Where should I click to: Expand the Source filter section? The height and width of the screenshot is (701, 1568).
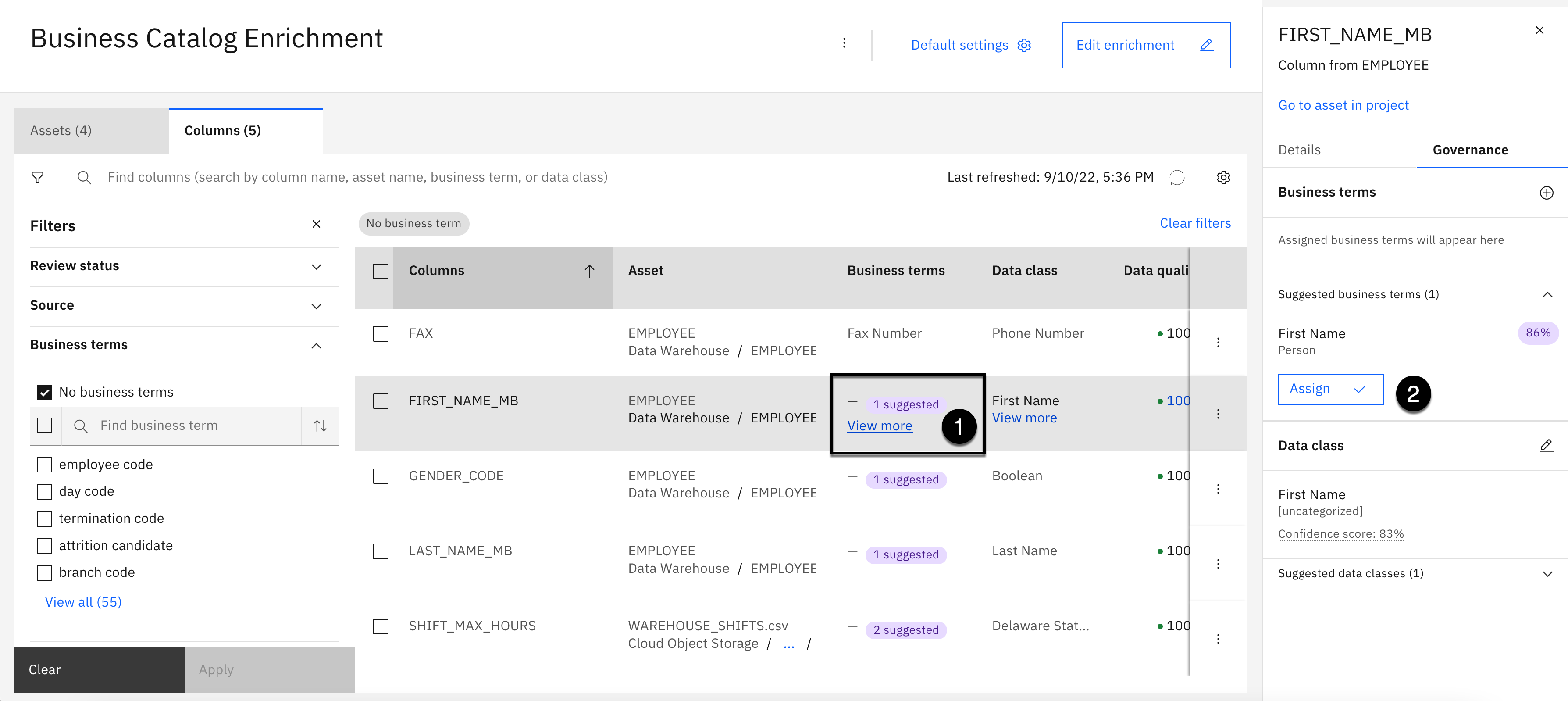pos(316,306)
